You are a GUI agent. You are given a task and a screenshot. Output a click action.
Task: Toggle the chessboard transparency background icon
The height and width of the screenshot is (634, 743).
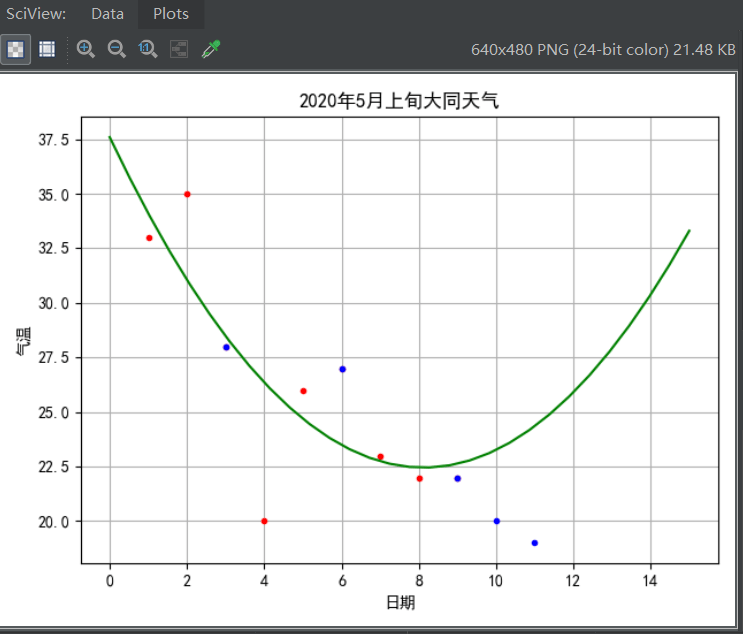tap(16, 49)
